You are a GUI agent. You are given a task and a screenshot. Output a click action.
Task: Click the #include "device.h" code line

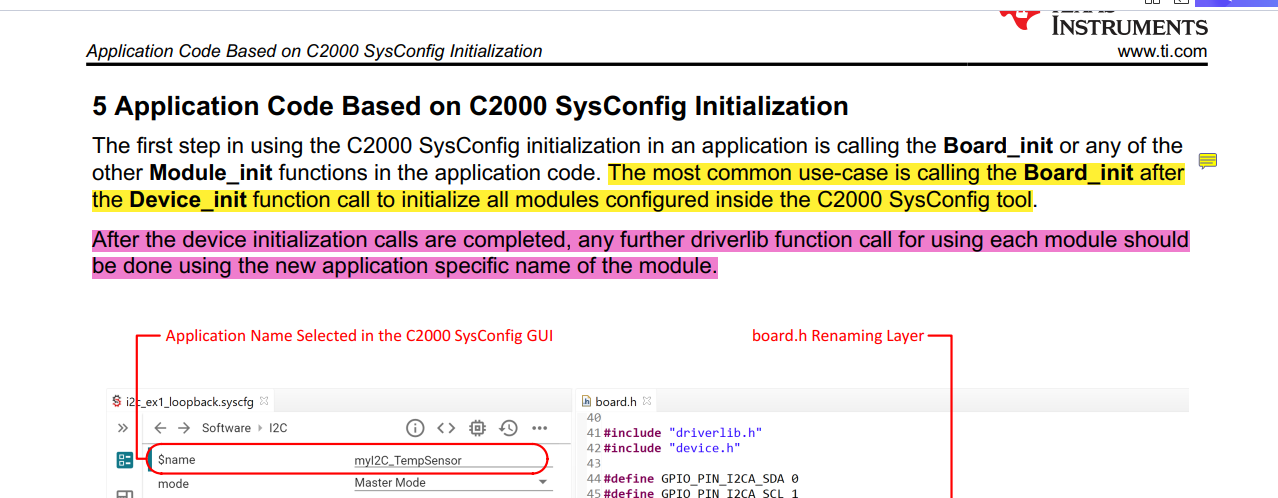click(672, 448)
